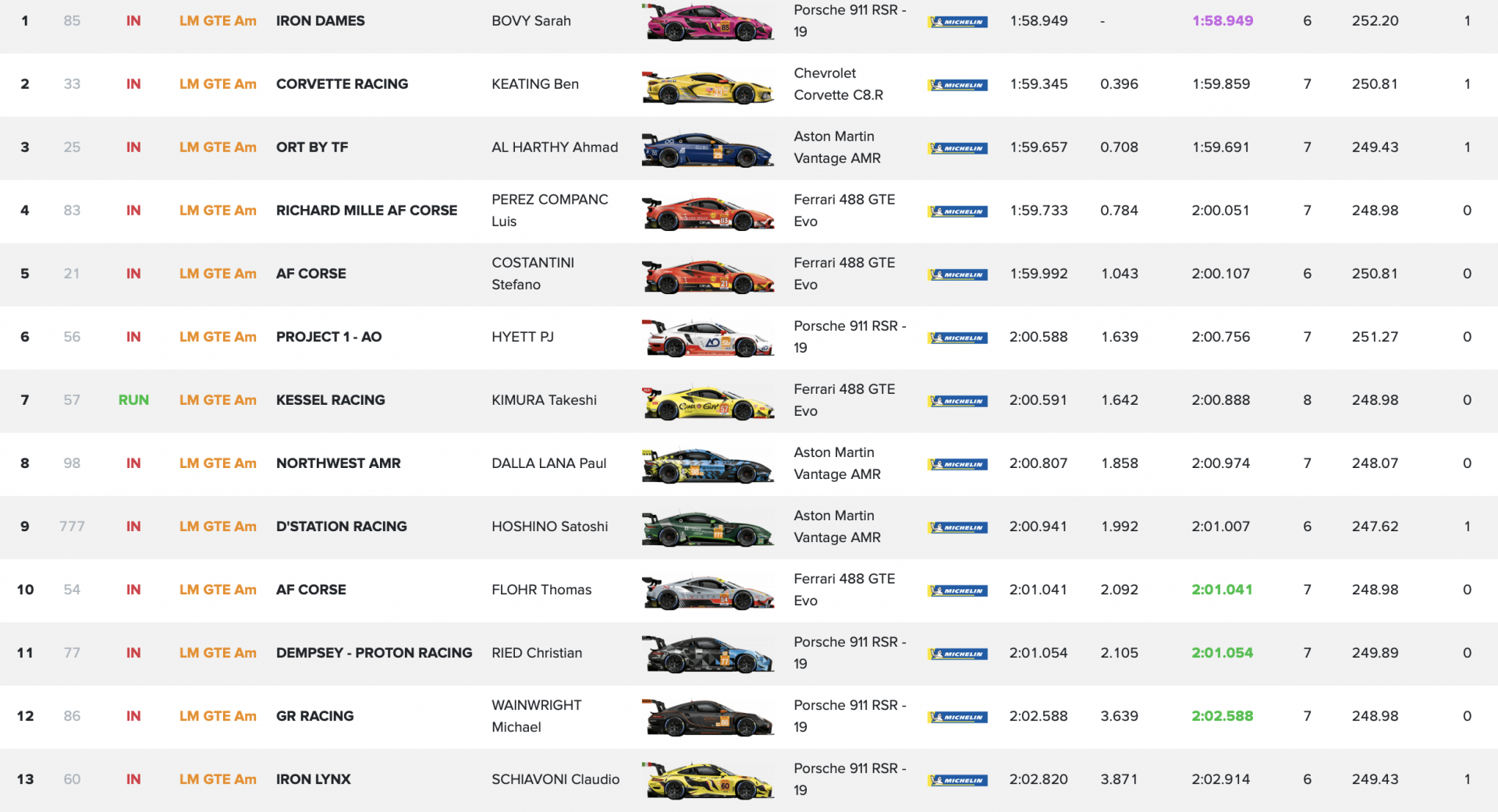
Task: Click driver name COSTANTINI Stefano
Action: coord(533,274)
